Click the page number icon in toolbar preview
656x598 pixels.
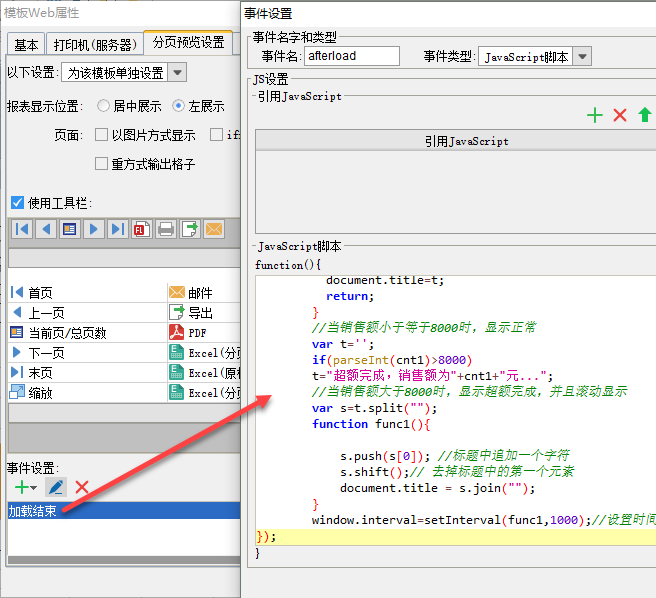pyautogui.click(x=69, y=229)
